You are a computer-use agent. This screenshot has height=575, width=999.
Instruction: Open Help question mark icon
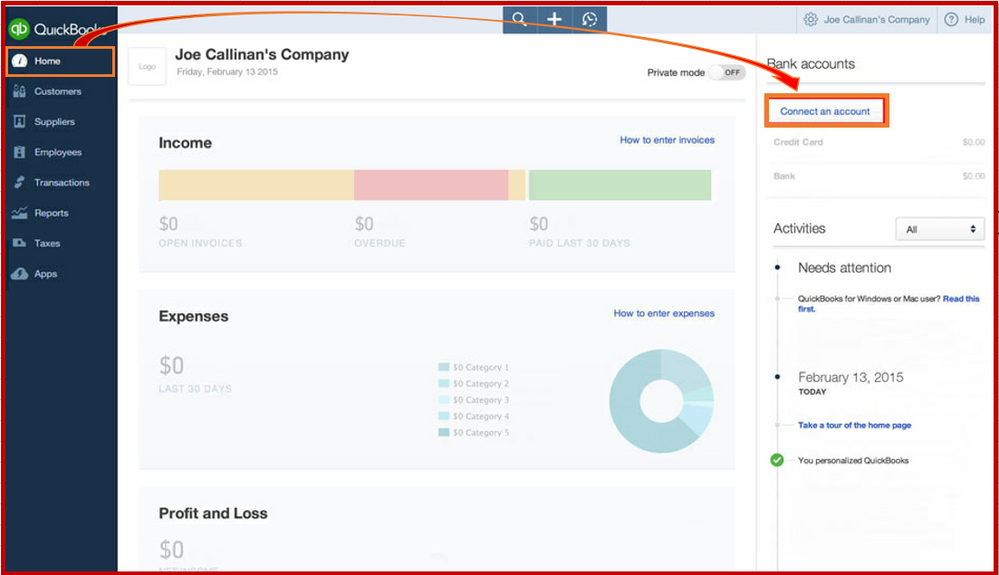click(x=951, y=20)
